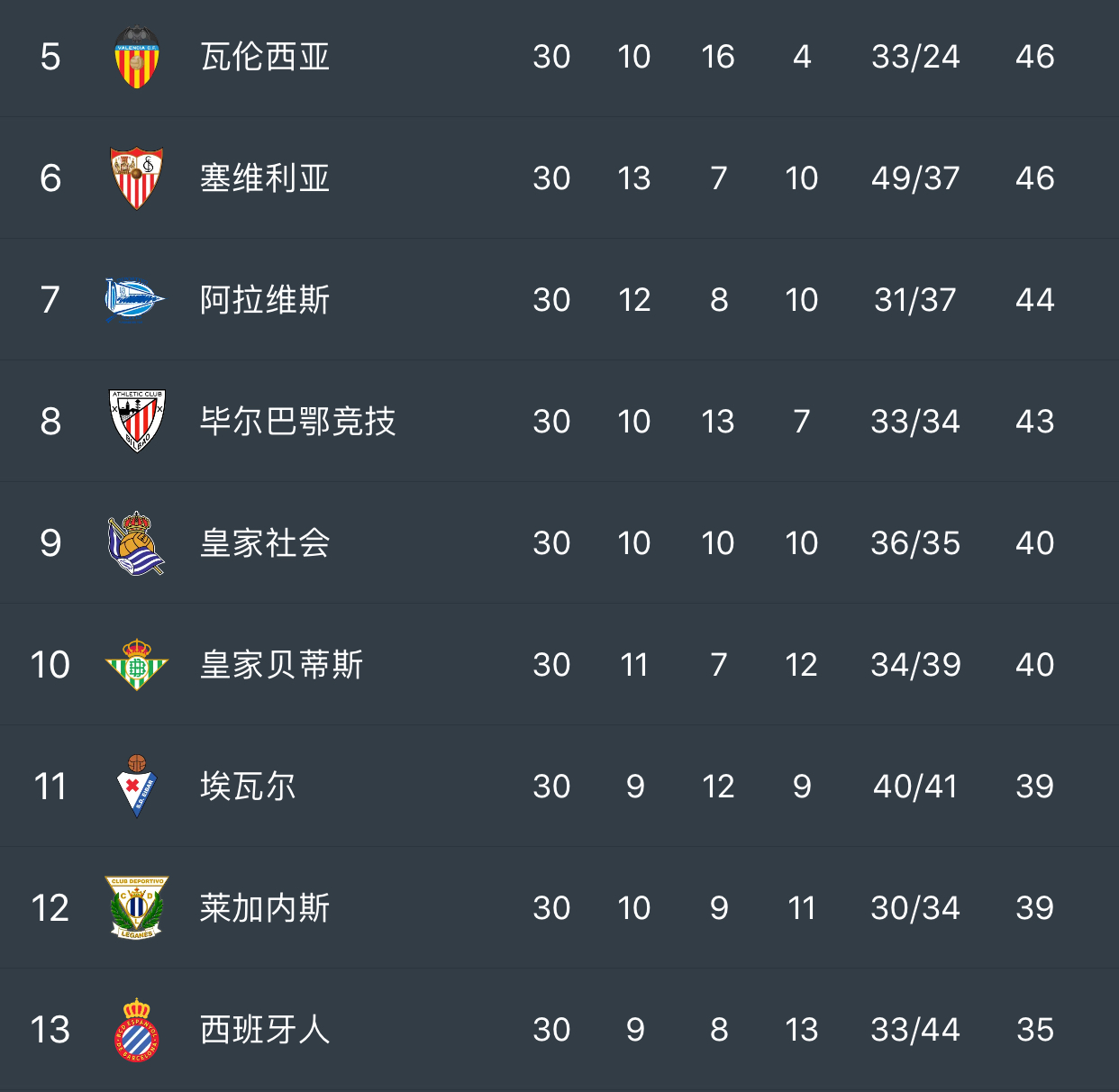Open the 塞维利亚 team page
The image size is (1119, 1092).
(265, 178)
